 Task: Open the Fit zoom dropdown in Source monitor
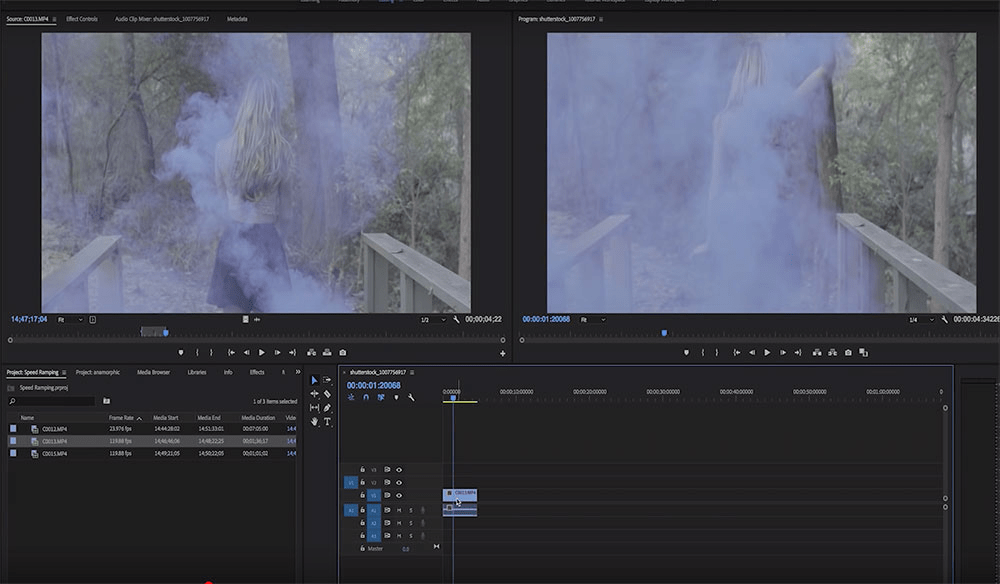(66, 320)
